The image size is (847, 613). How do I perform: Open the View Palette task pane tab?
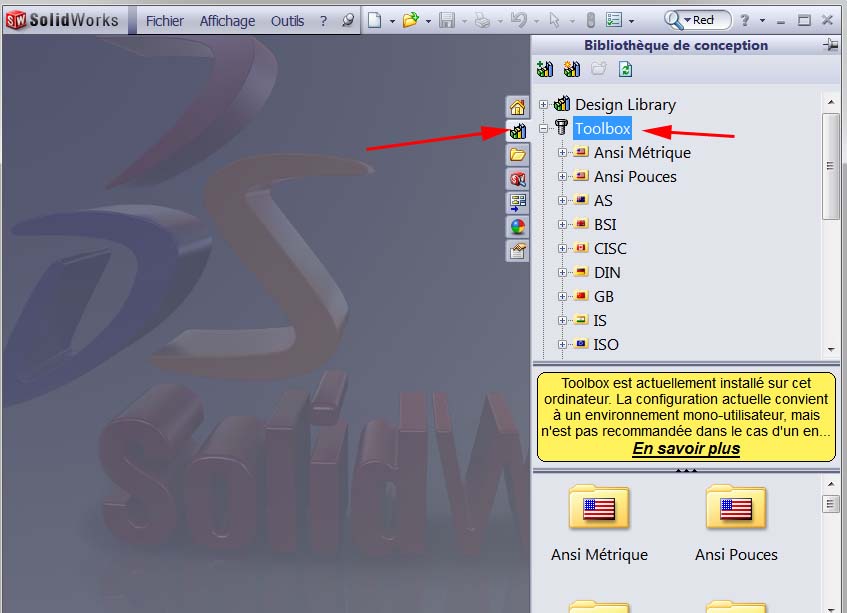[517, 203]
